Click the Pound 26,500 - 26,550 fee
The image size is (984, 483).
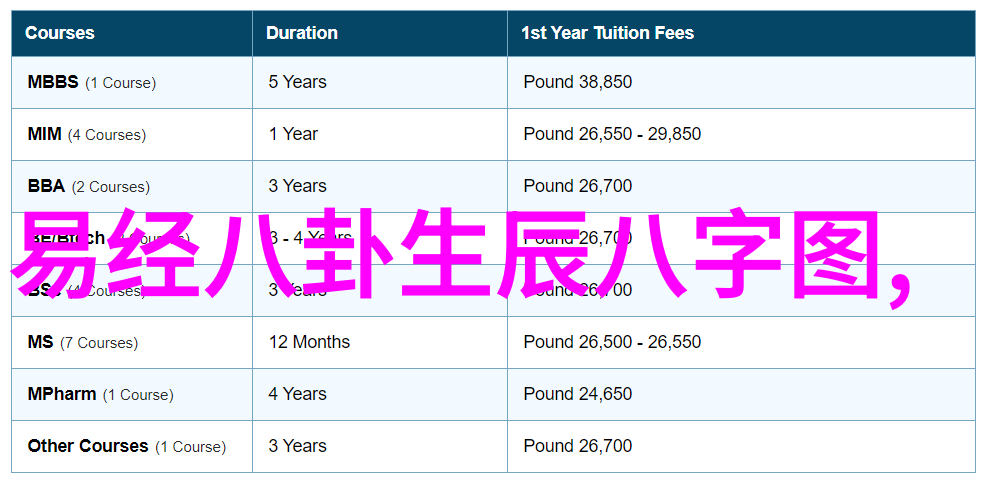pyautogui.click(x=612, y=342)
